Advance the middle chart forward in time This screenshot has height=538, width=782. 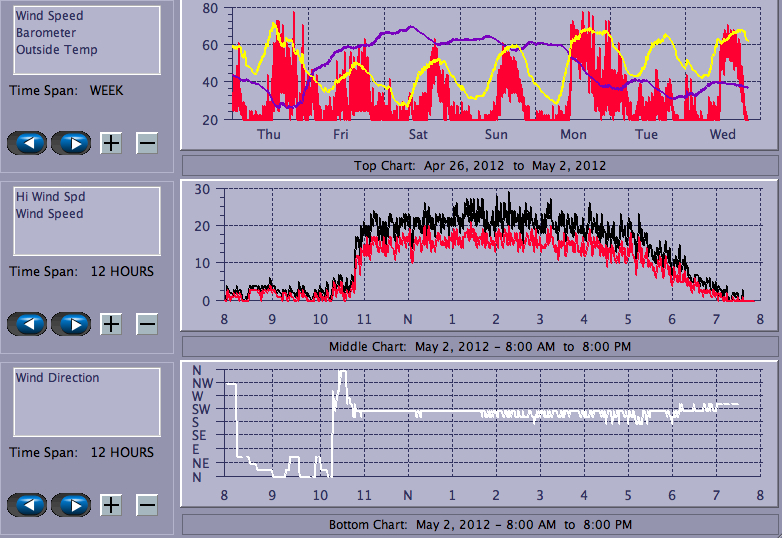pyautogui.click(x=71, y=324)
